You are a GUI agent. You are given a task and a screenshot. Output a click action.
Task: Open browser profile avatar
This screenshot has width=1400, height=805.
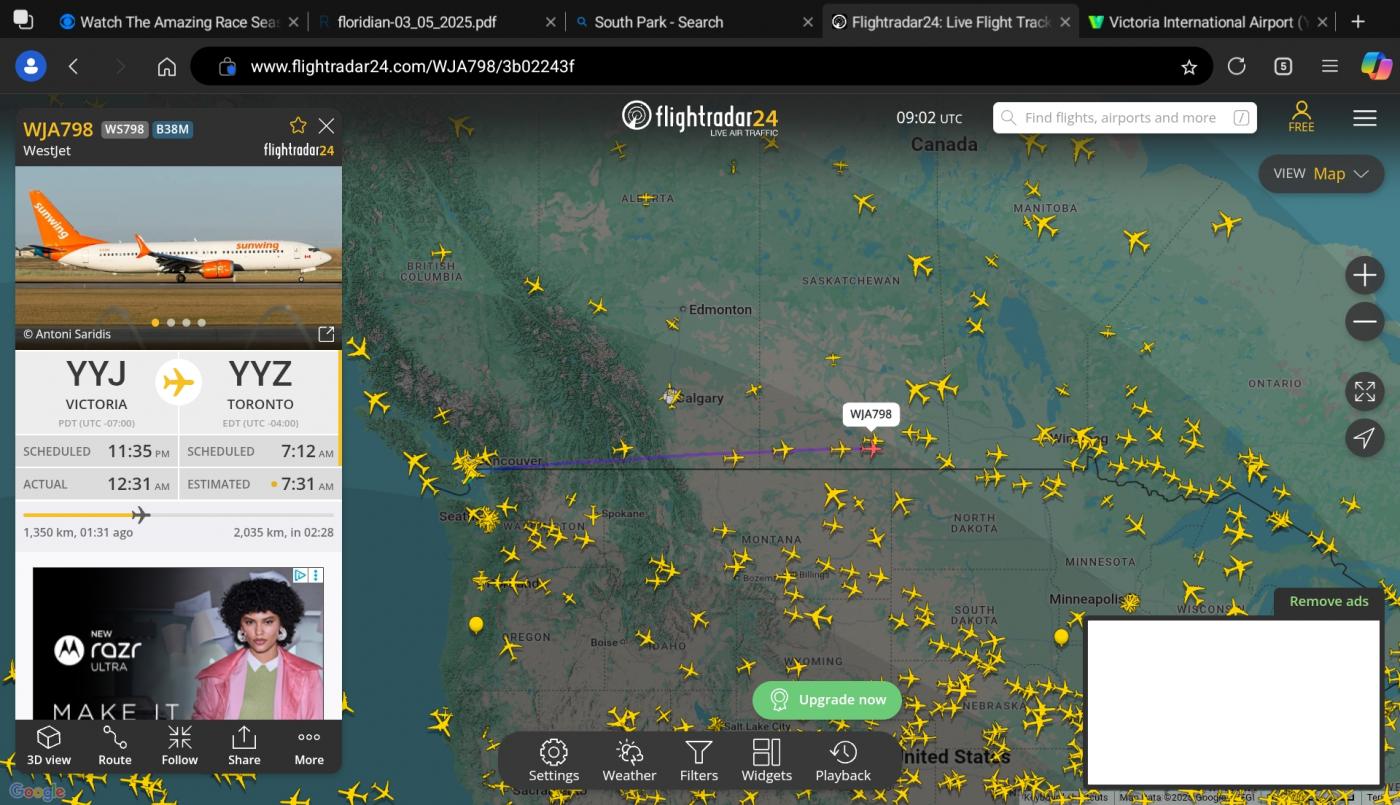pos(31,66)
